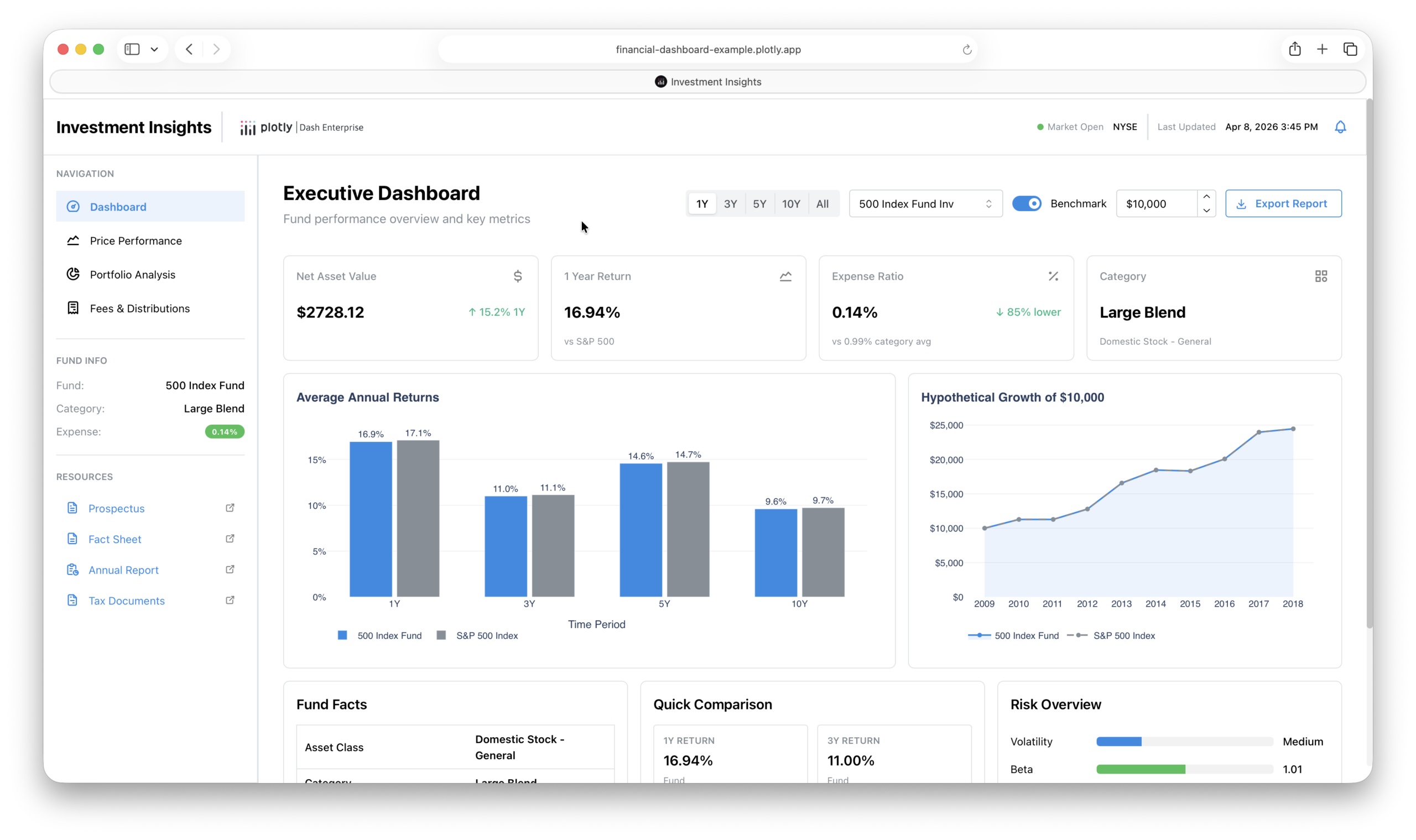Viewport: 1416px width, 840px height.
Task: Click the browser address bar URL
Action: (707, 49)
